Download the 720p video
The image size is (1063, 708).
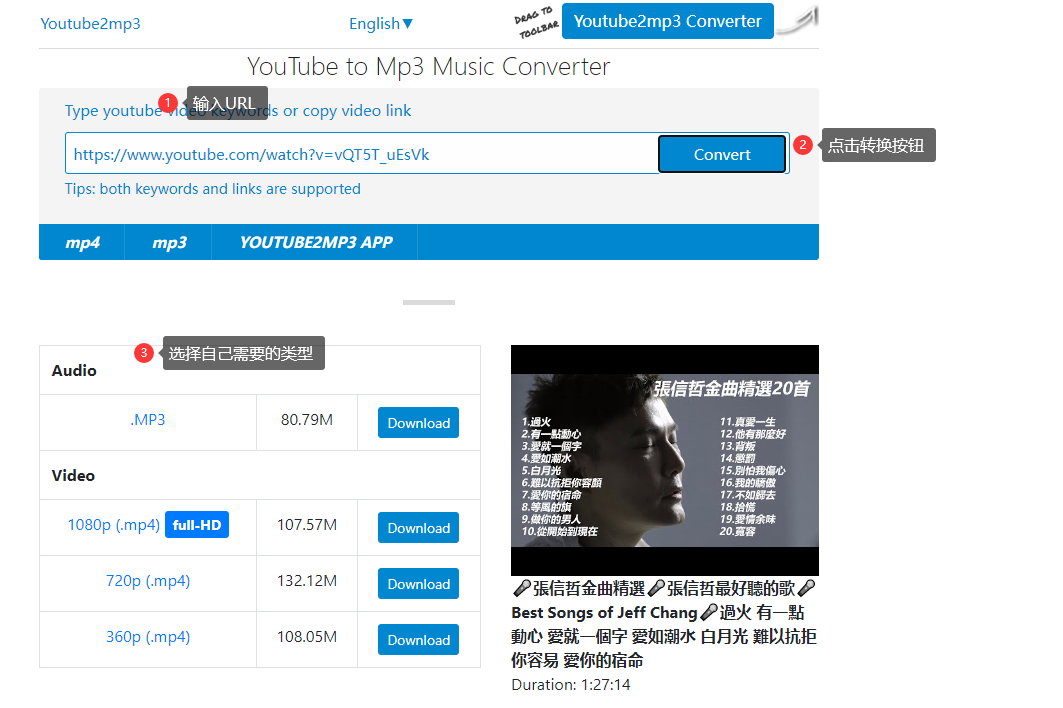click(418, 584)
